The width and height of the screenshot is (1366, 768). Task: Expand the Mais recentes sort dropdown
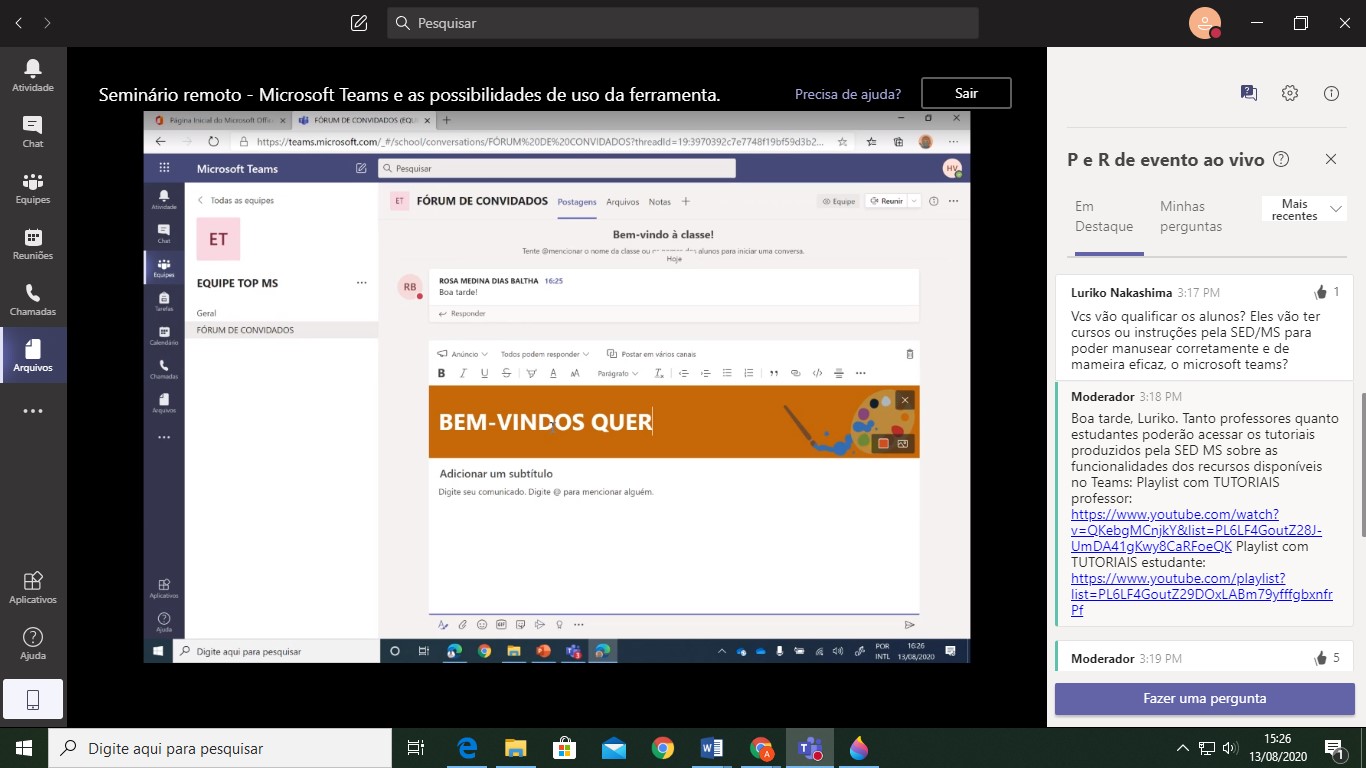1304,210
